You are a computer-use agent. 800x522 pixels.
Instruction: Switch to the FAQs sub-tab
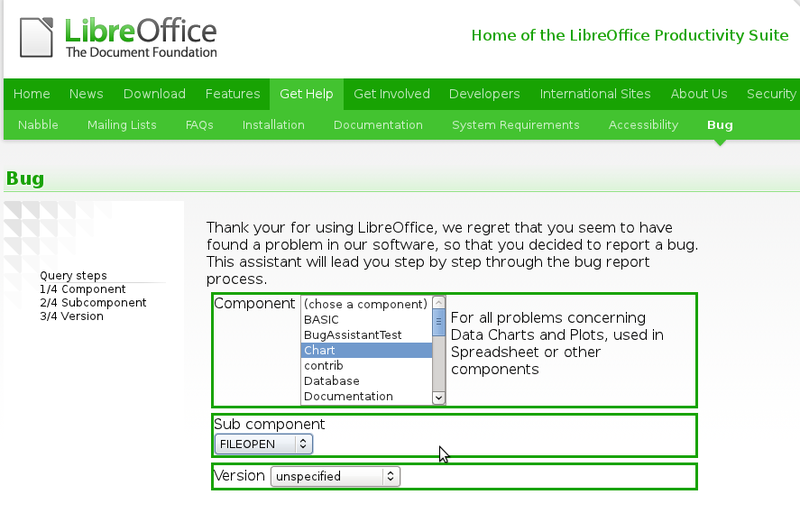[x=199, y=125]
